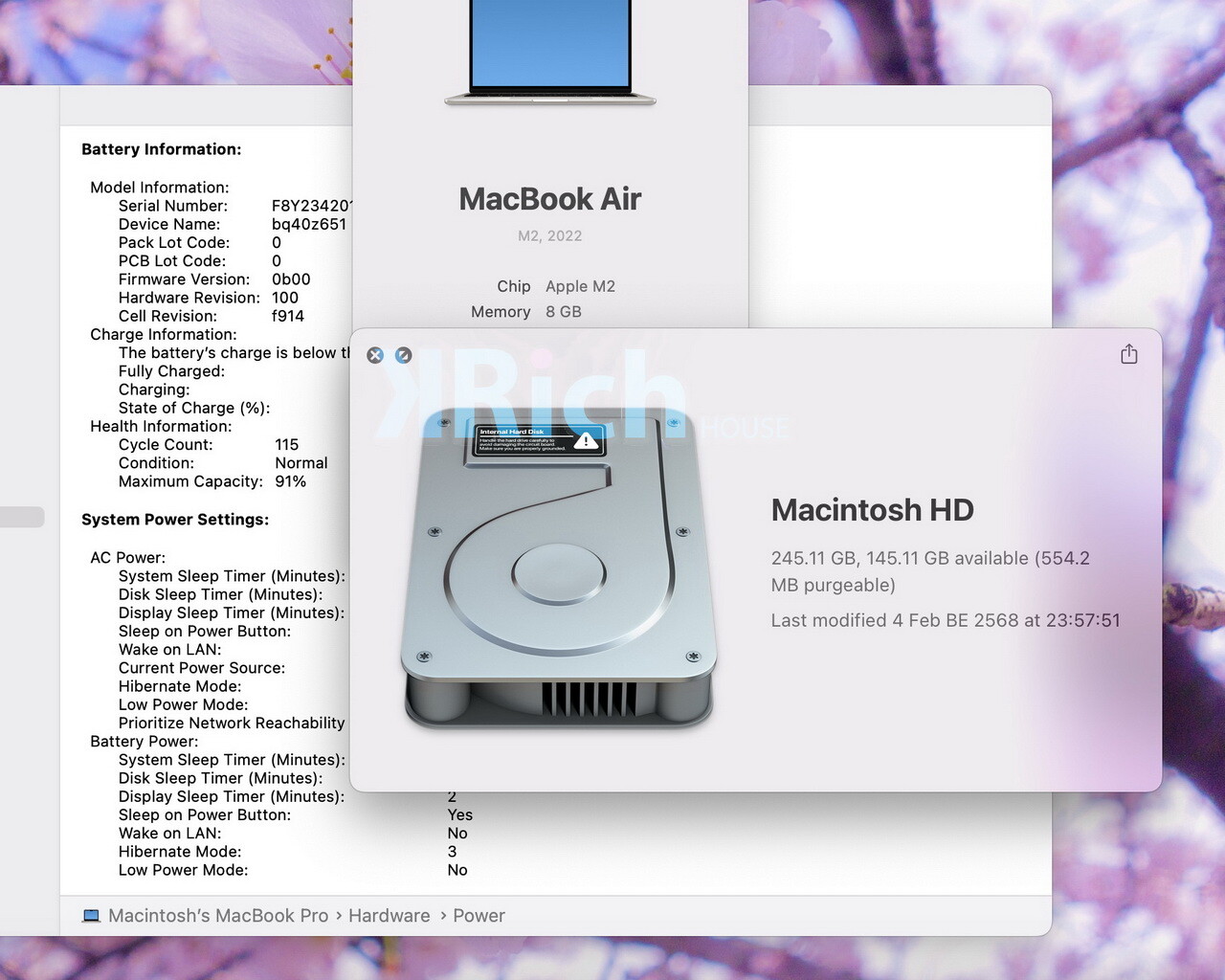1225x980 pixels.
Task: Click the "Serial Number:" label
Action: tap(173, 206)
